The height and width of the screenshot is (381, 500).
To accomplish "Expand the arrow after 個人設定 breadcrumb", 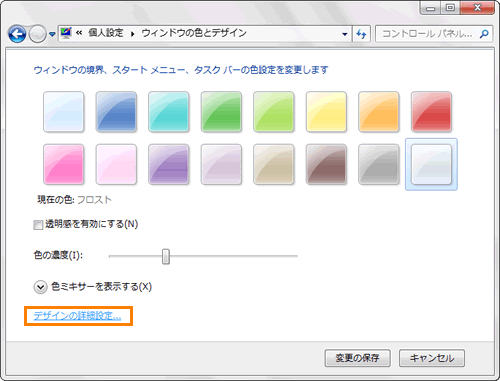I will click(x=132, y=34).
